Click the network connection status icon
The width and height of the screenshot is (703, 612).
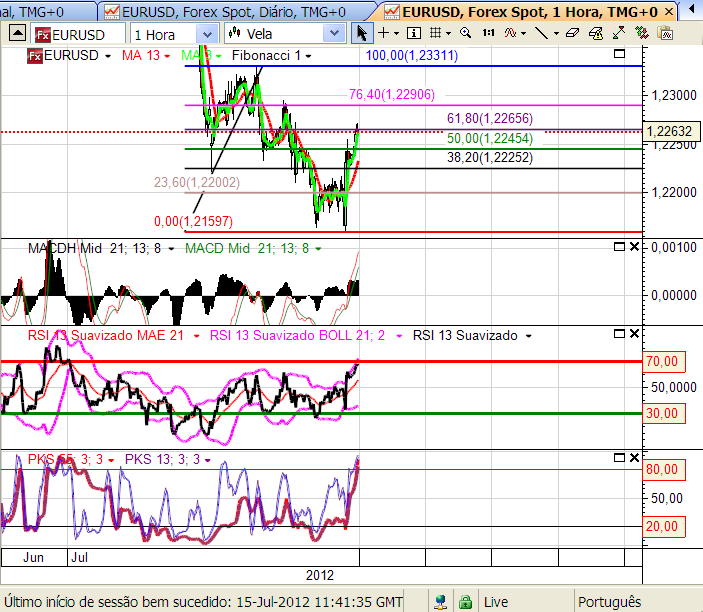440,602
